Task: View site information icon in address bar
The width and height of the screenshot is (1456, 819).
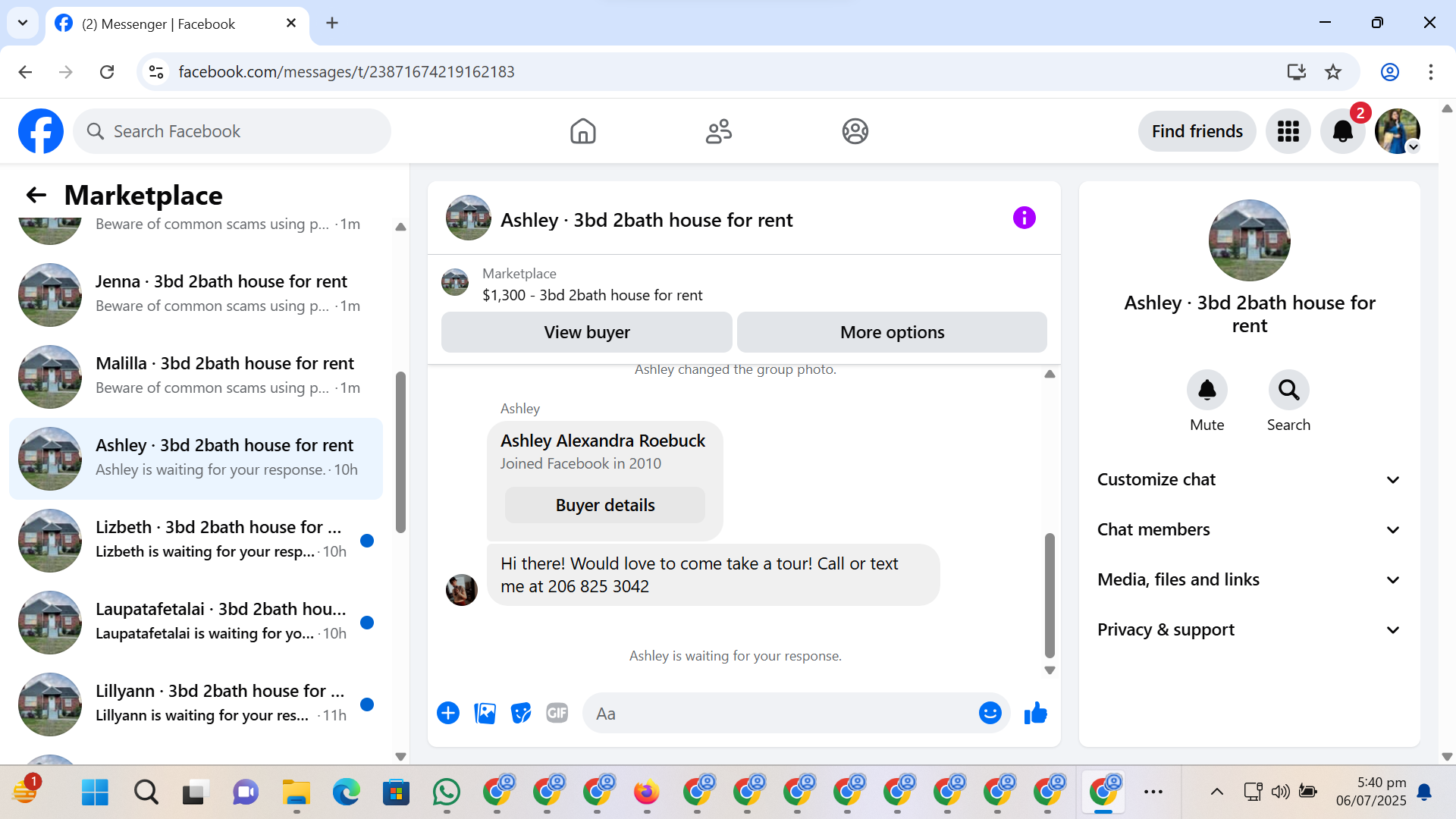Action: pyautogui.click(x=156, y=72)
